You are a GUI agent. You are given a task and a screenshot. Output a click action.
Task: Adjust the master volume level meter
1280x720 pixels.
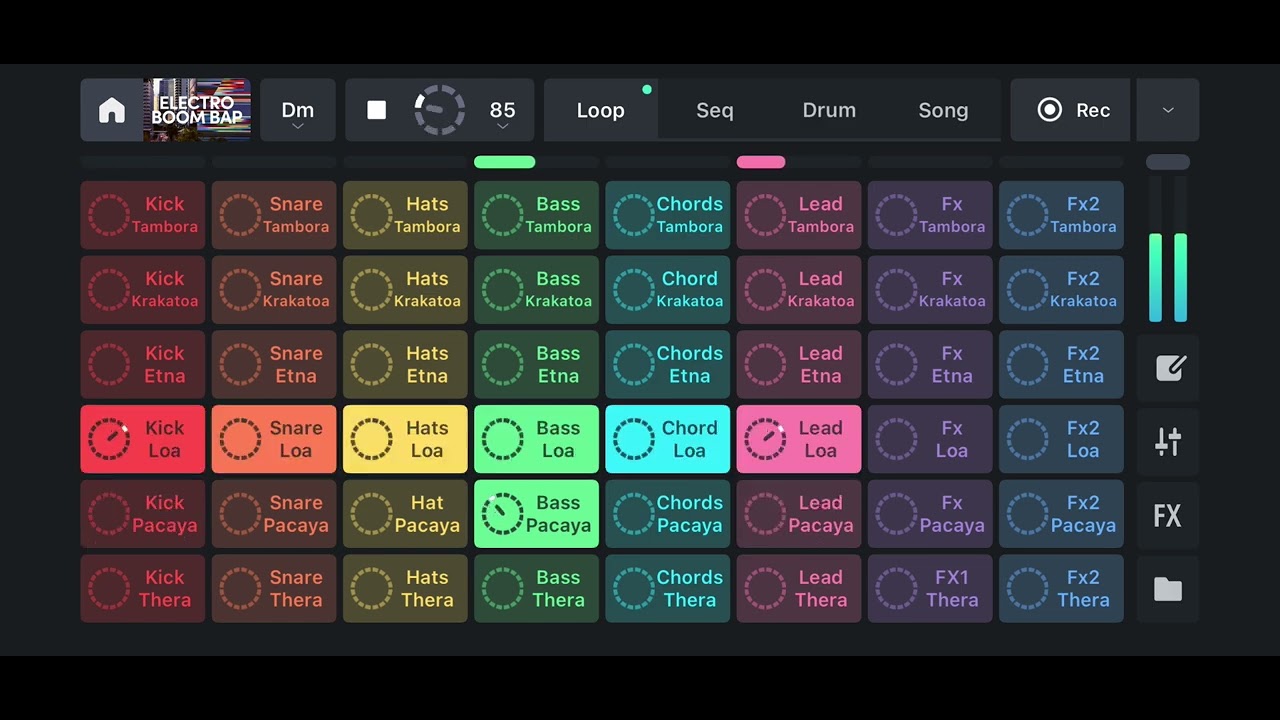pyautogui.click(x=1168, y=248)
